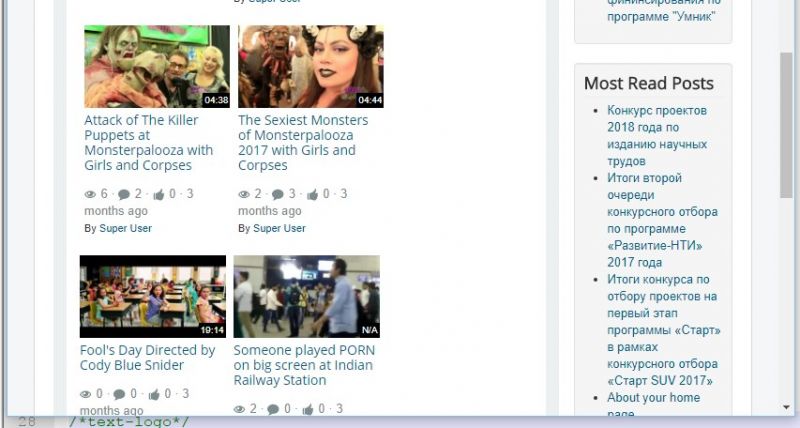This screenshot has height=428, width=800.
Task: Click comment icon under Indian Railway Station video
Action: [x=273, y=409]
